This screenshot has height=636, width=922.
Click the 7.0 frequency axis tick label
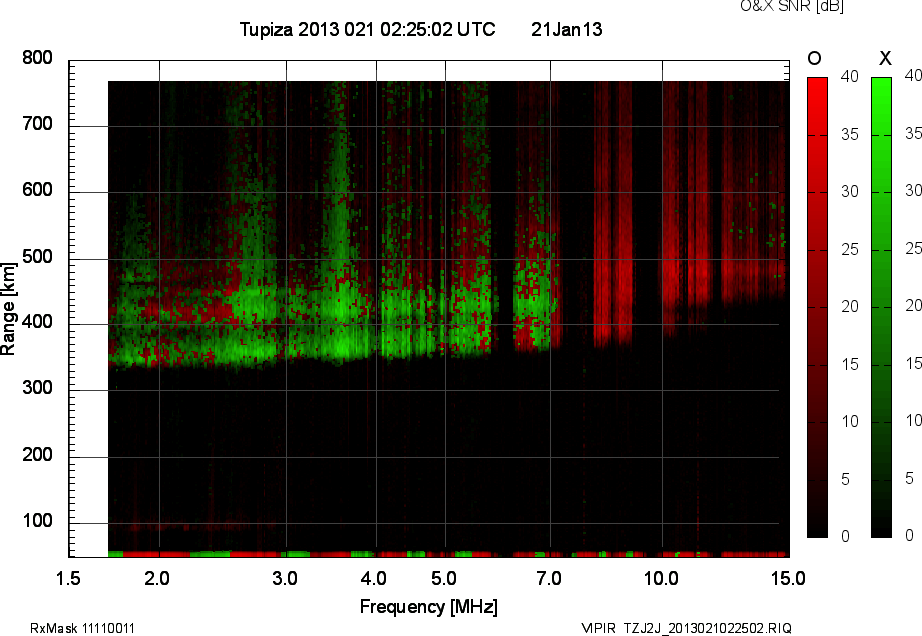(549, 578)
